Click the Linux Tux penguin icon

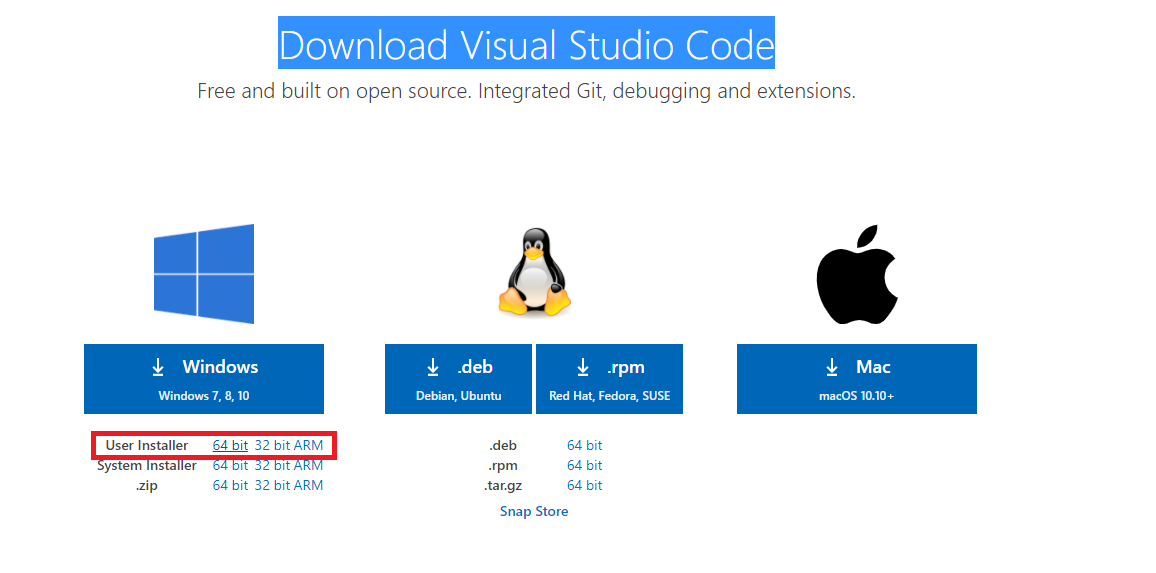[533, 273]
